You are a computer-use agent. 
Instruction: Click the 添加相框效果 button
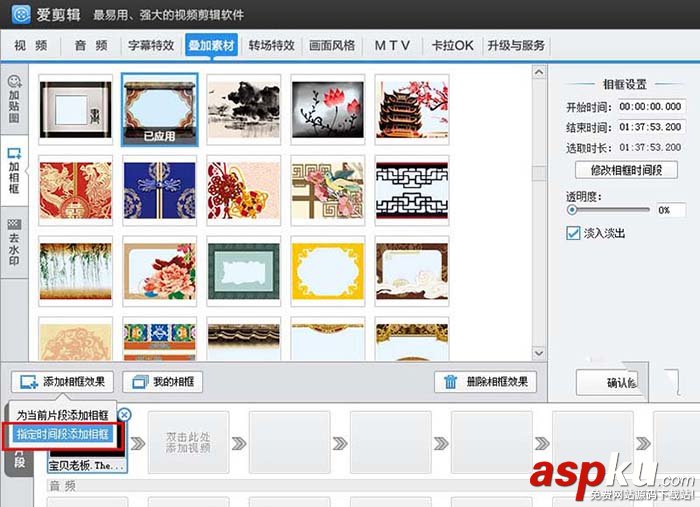pos(62,382)
